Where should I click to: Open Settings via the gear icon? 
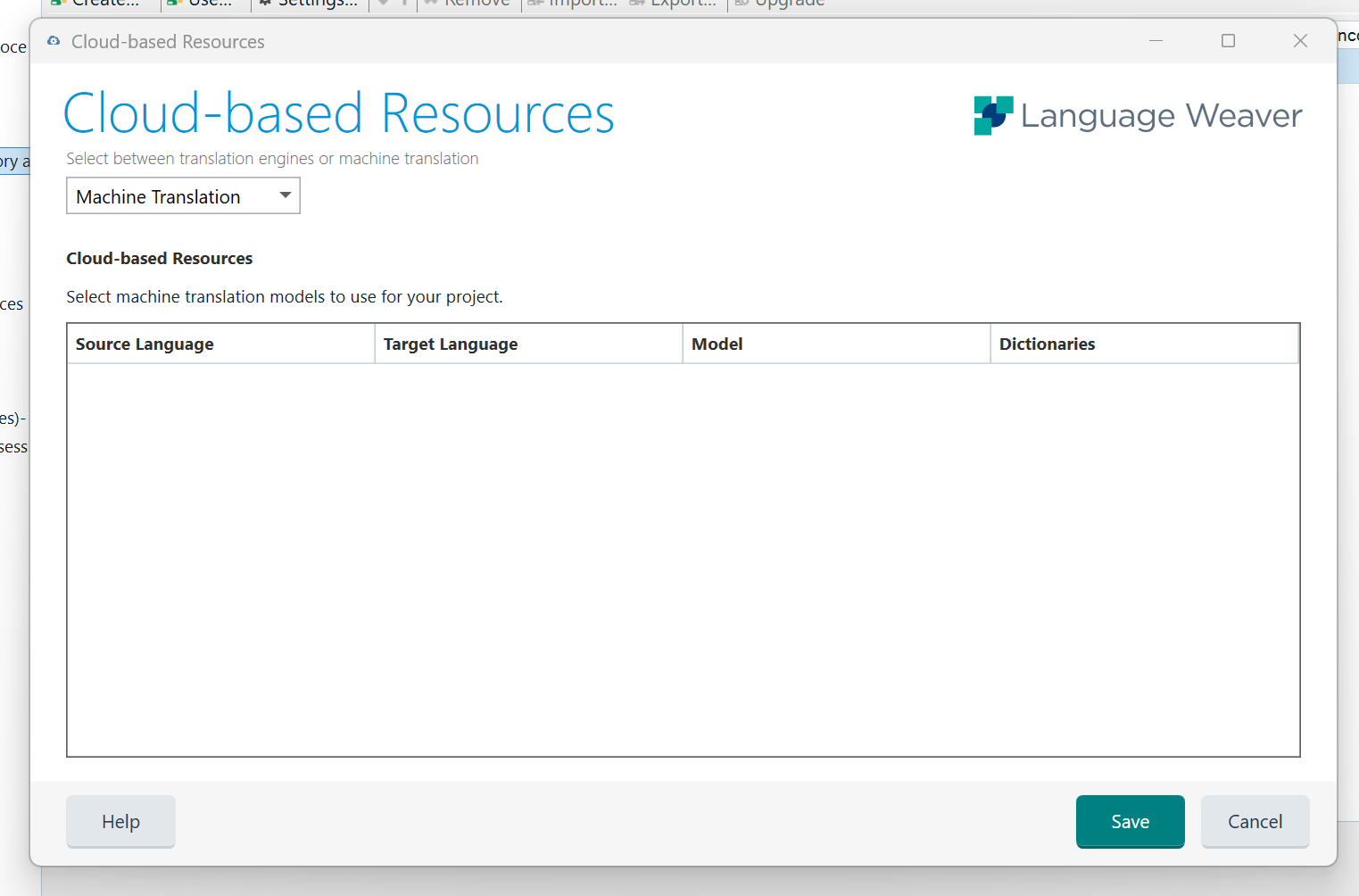coord(264,4)
